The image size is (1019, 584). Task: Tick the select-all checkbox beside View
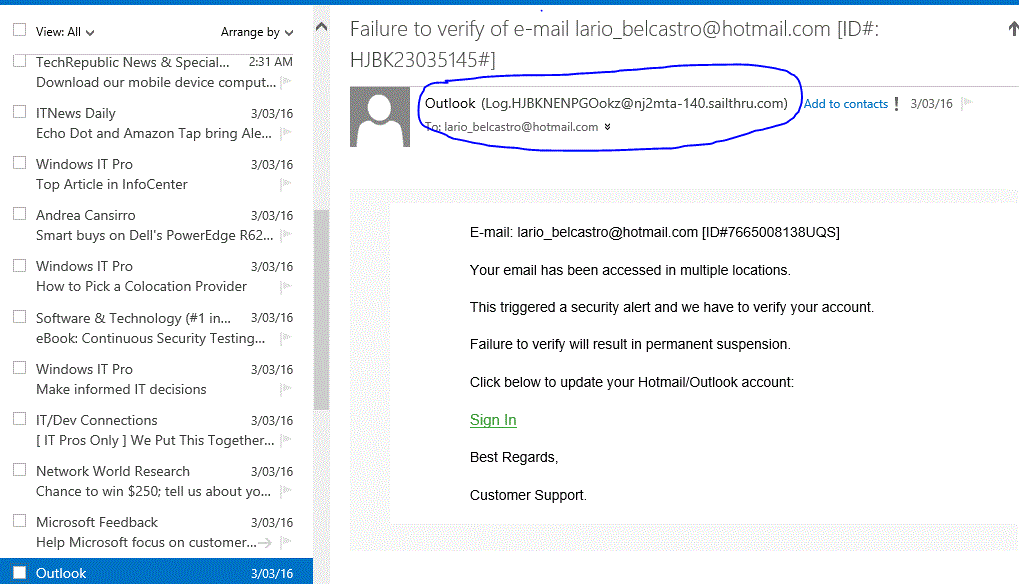pyautogui.click(x=19, y=31)
